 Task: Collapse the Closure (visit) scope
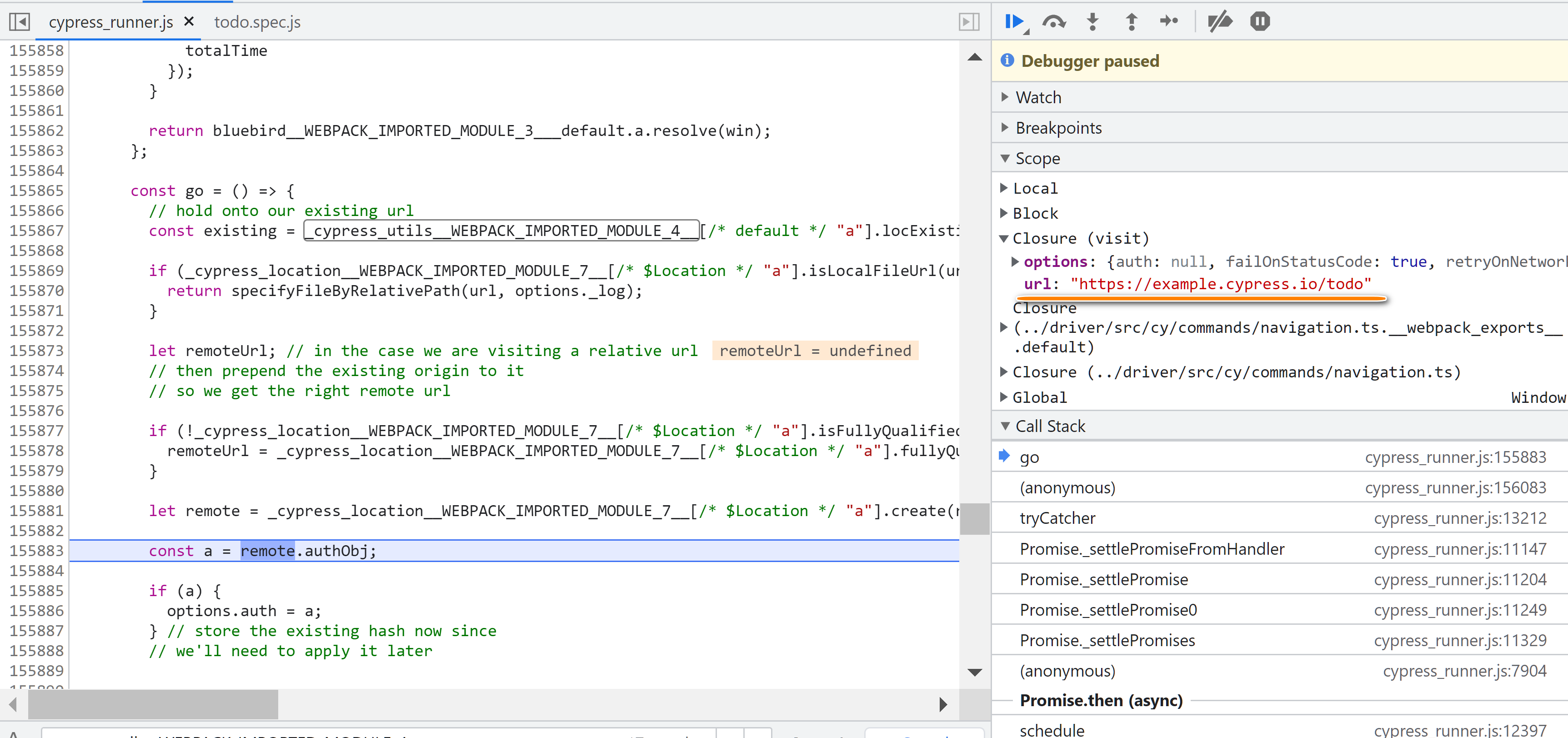pyautogui.click(x=1004, y=238)
